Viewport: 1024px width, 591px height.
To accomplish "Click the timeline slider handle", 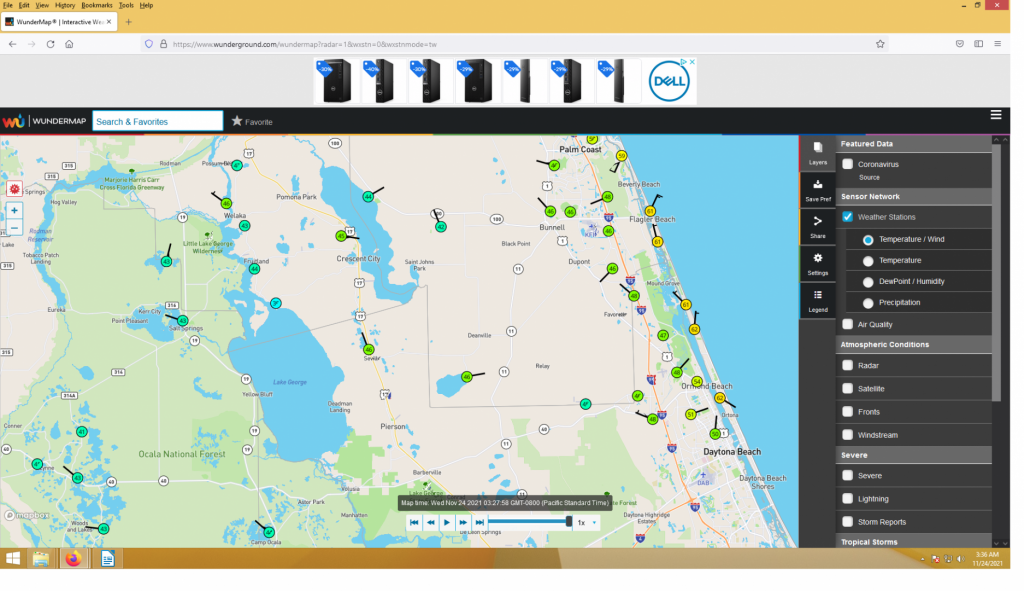I will point(569,521).
